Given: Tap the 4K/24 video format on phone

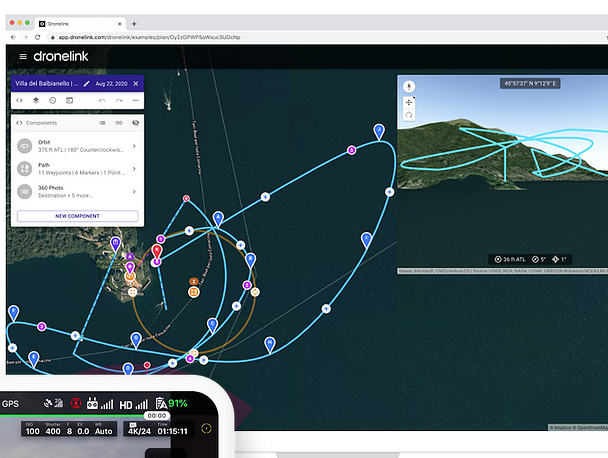Looking at the screenshot, I should tap(140, 429).
